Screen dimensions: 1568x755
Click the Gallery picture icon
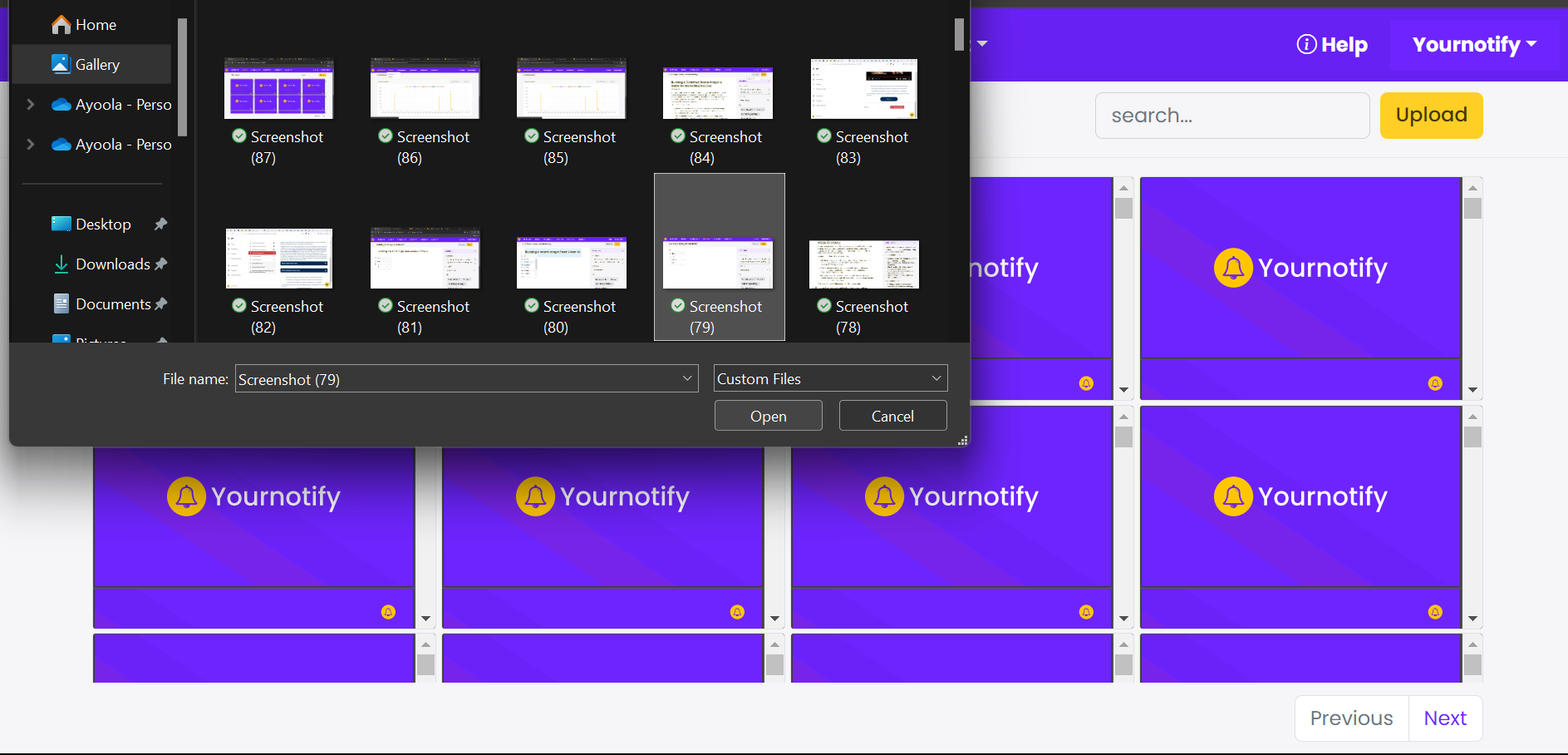pyautogui.click(x=61, y=64)
